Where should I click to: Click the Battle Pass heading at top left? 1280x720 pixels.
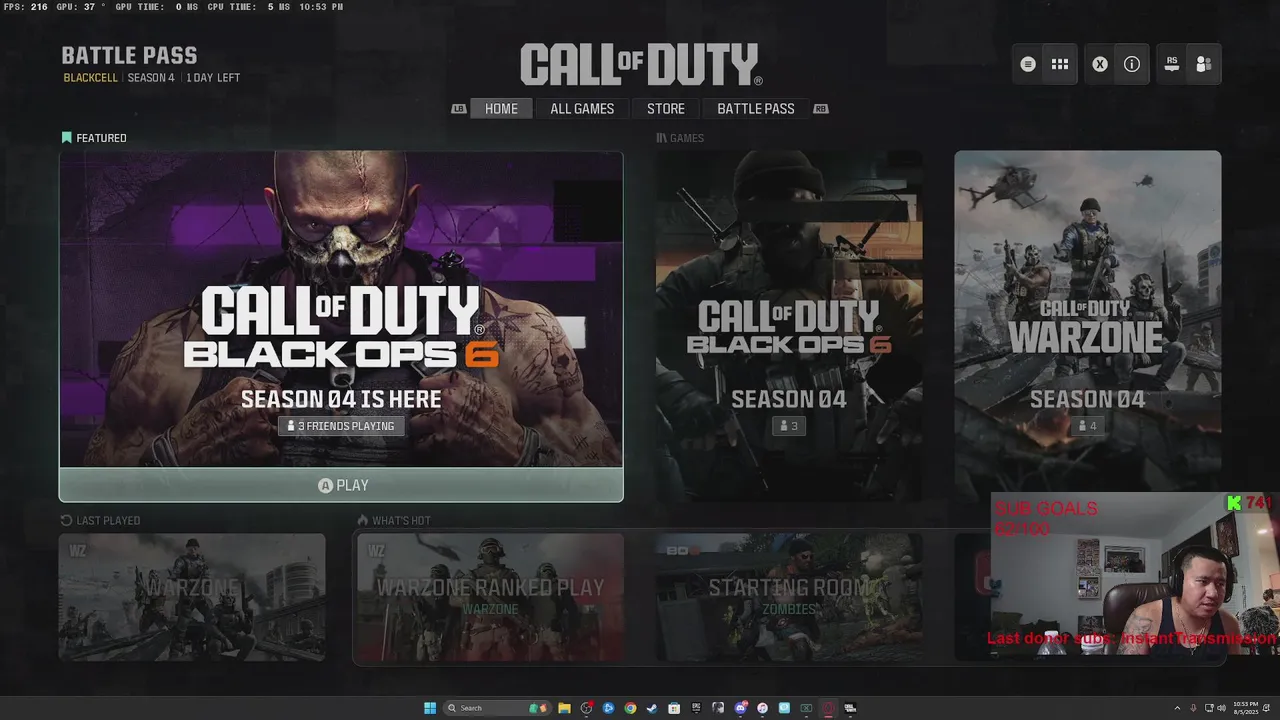pos(129,56)
